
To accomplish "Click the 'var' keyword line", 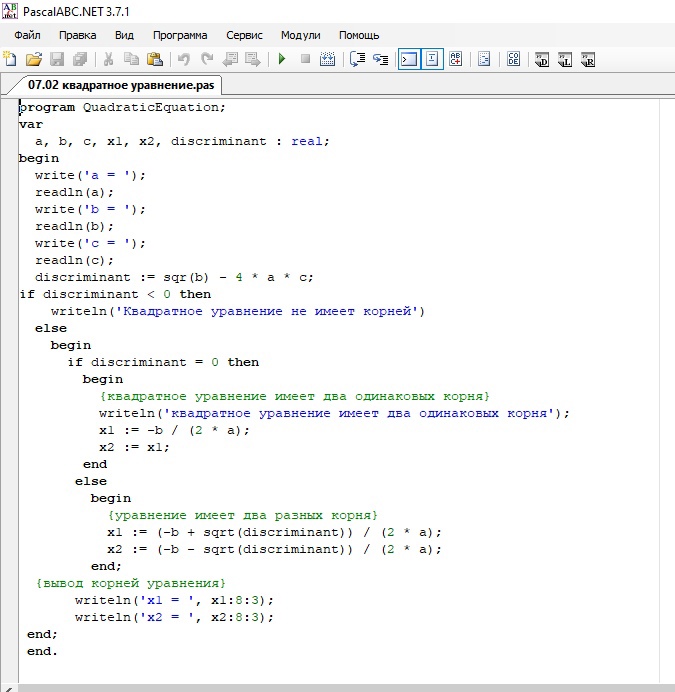I will tap(31, 124).
